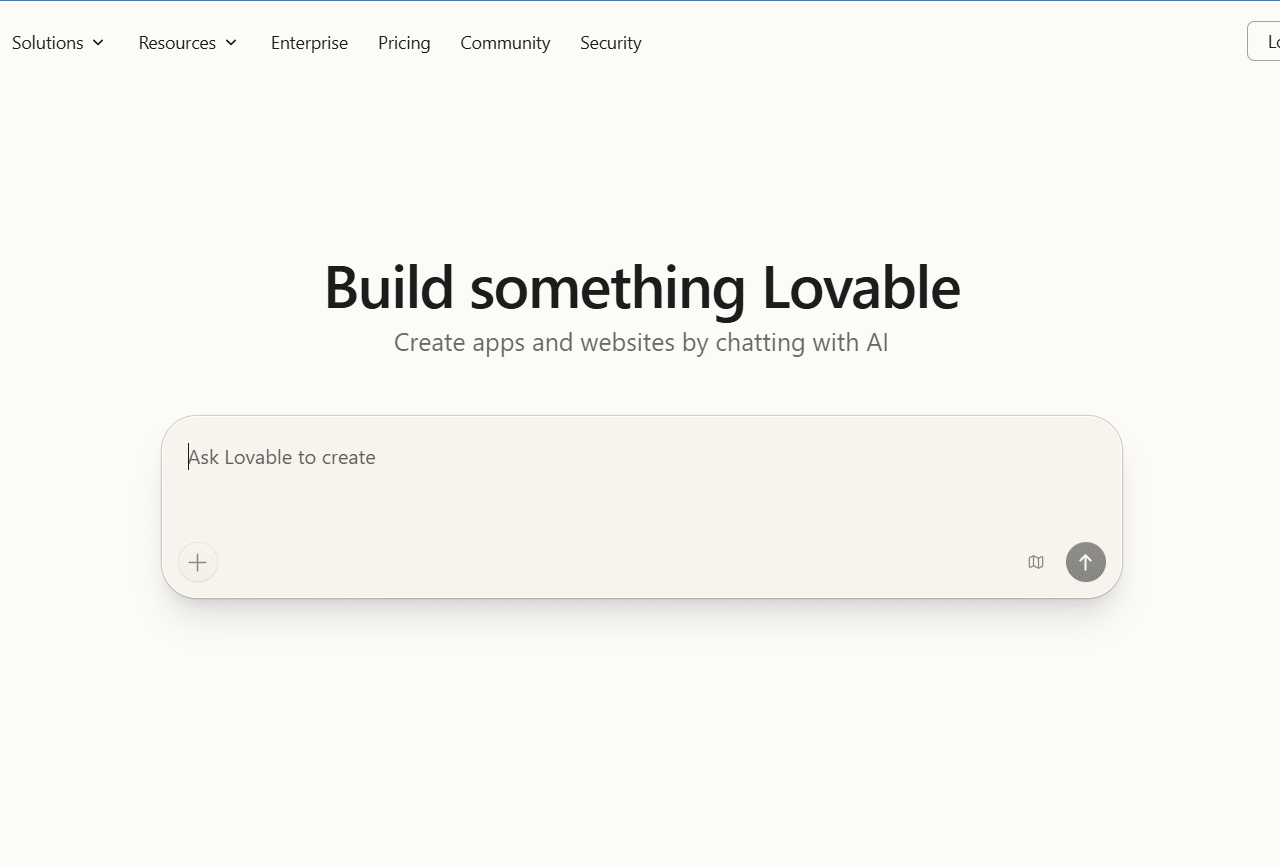Click the send button to submit prompt
The height and width of the screenshot is (867, 1280).
[x=1086, y=562]
